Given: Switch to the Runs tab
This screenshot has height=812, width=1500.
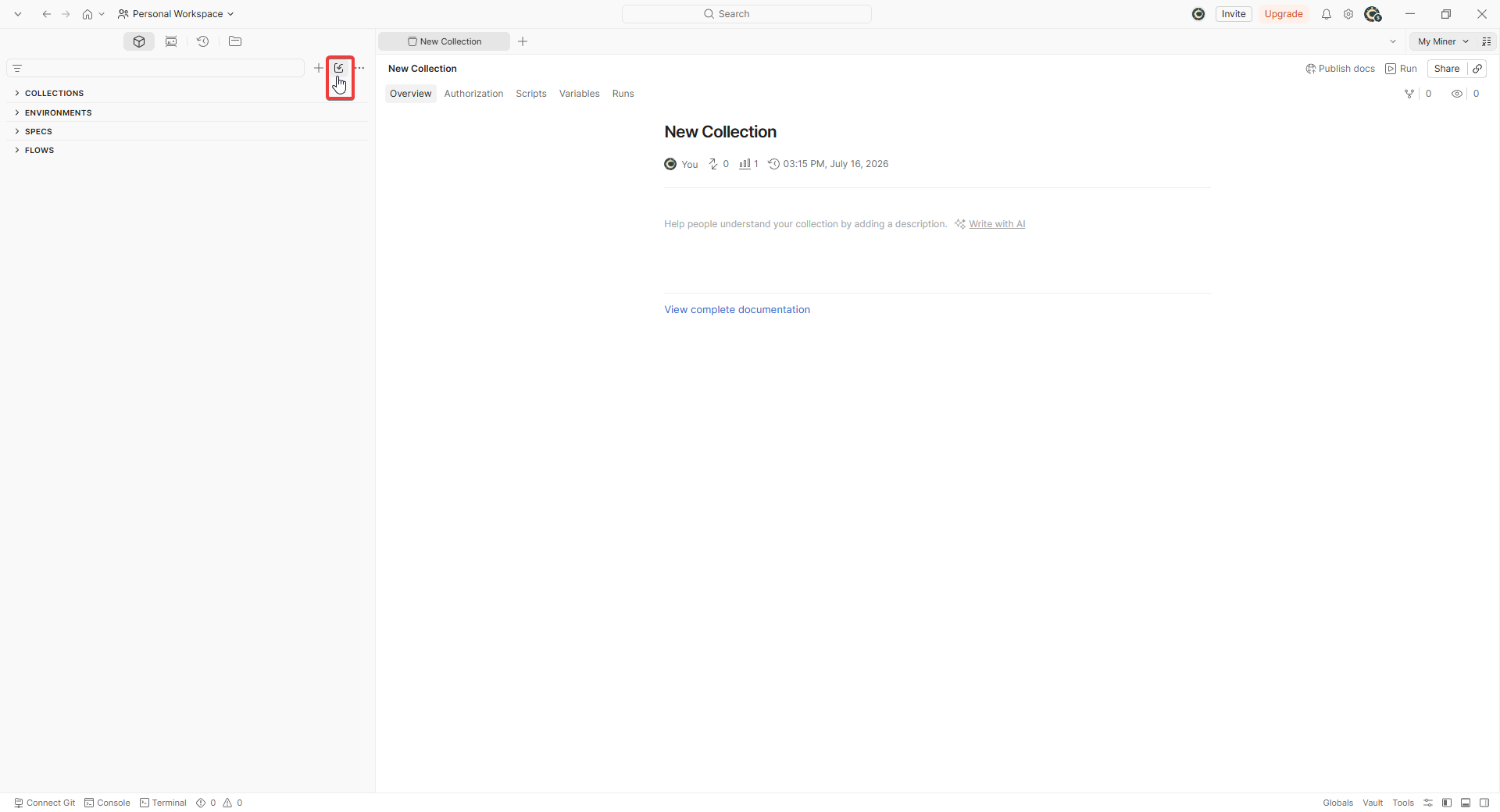Looking at the screenshot, I should 623,94.
